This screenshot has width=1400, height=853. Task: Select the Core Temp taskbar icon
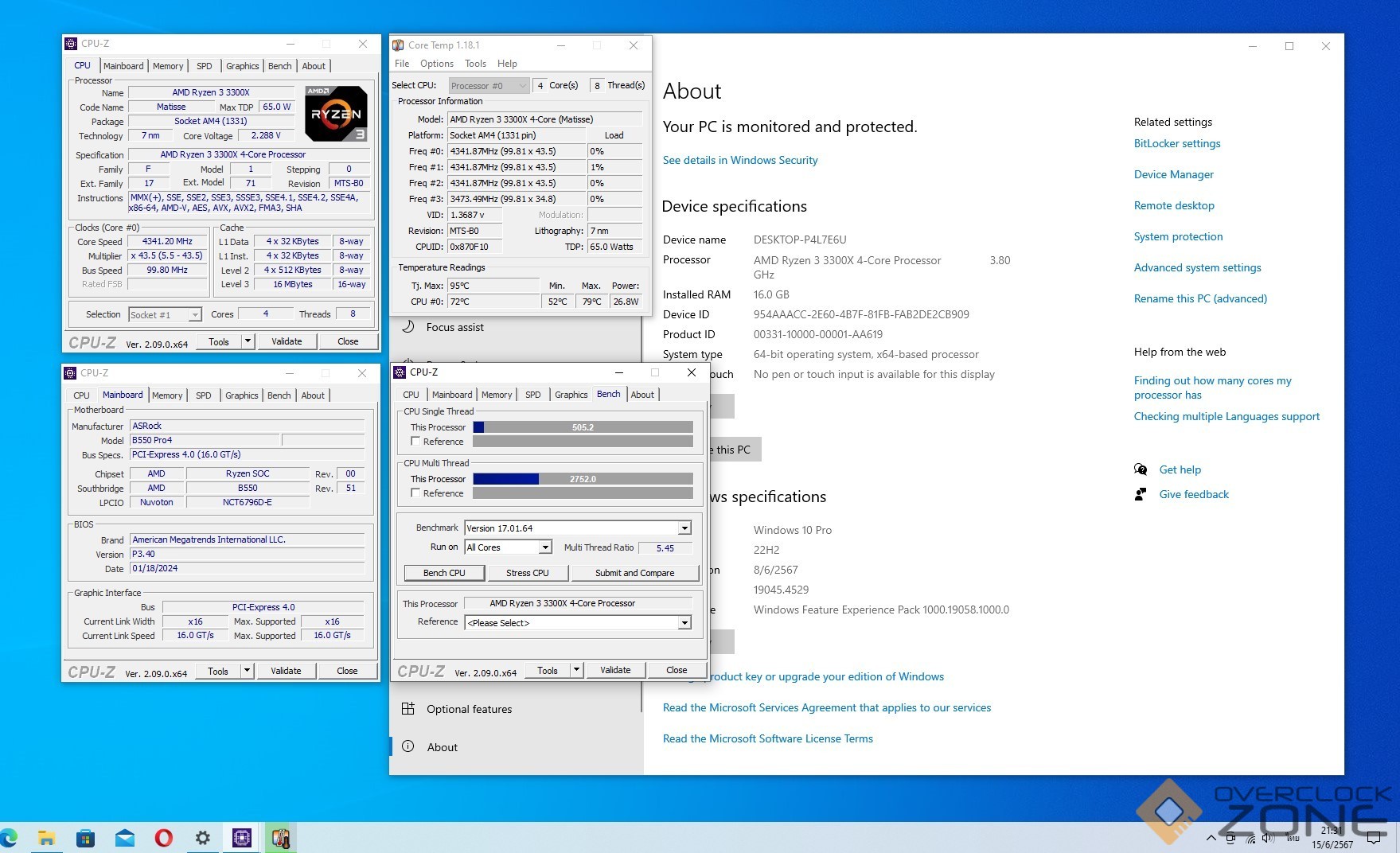(280, 837)
